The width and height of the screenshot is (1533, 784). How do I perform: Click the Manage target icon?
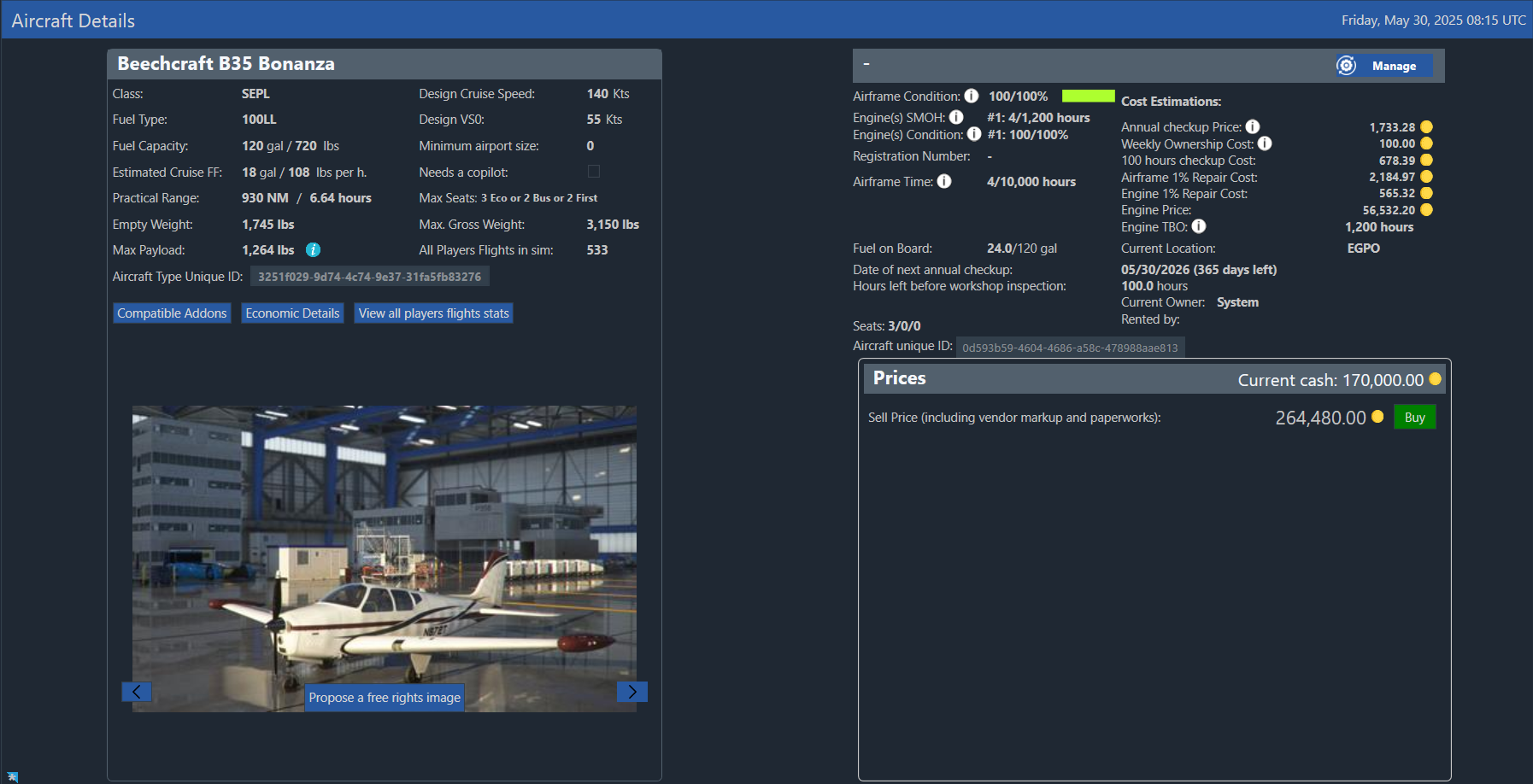tap(1346, 66)
